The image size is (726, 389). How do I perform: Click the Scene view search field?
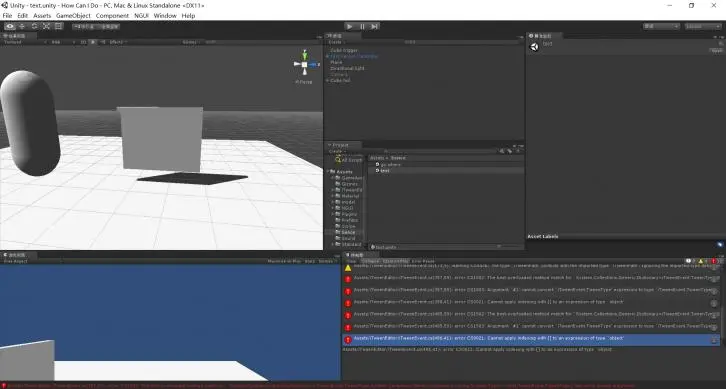coord(262,42)
